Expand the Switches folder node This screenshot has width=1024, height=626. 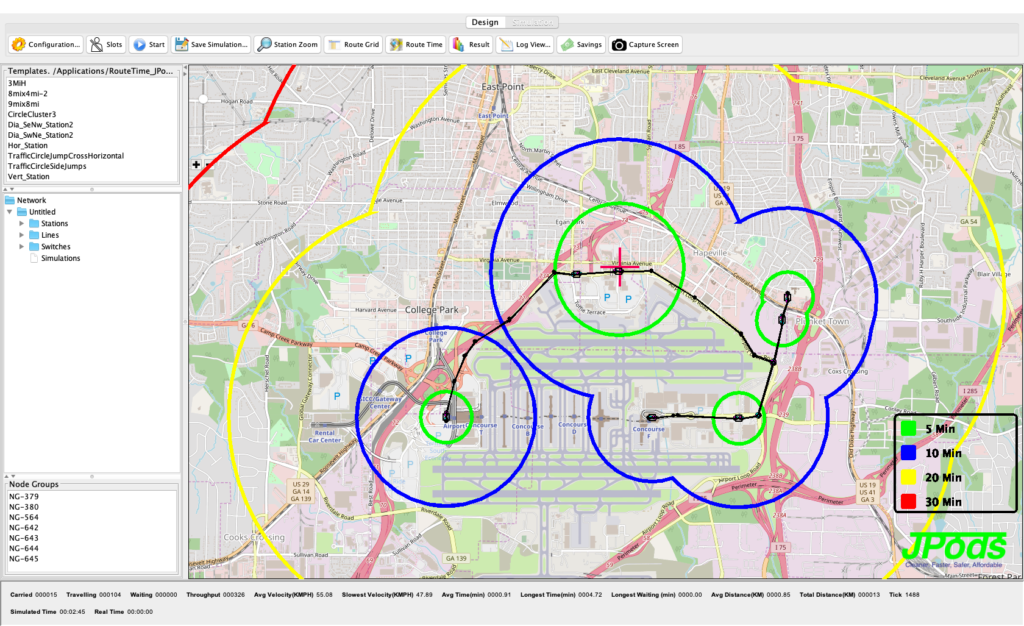click(22, 246)
